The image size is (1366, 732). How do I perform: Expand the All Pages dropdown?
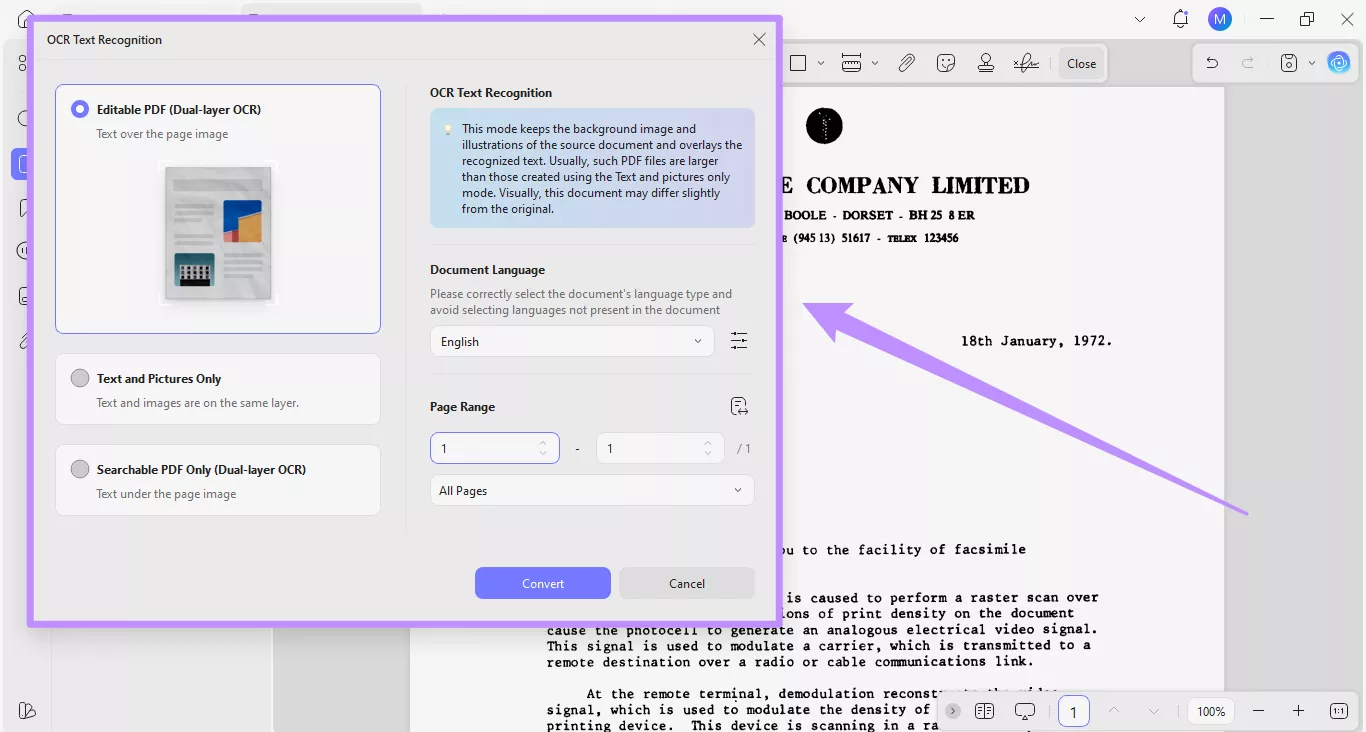(x=591, y=490)
